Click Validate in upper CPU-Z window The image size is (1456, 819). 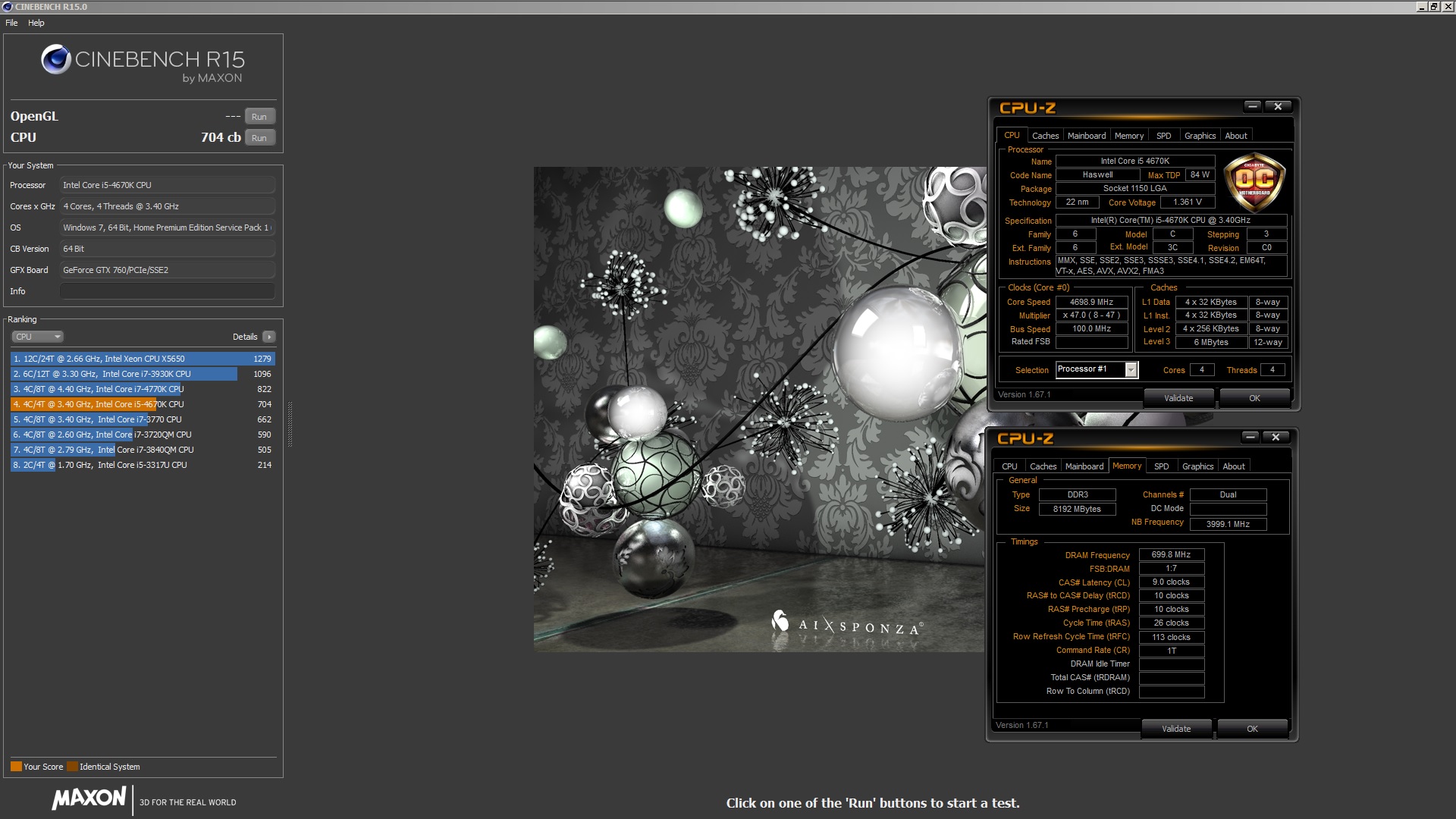(1178, 398)
